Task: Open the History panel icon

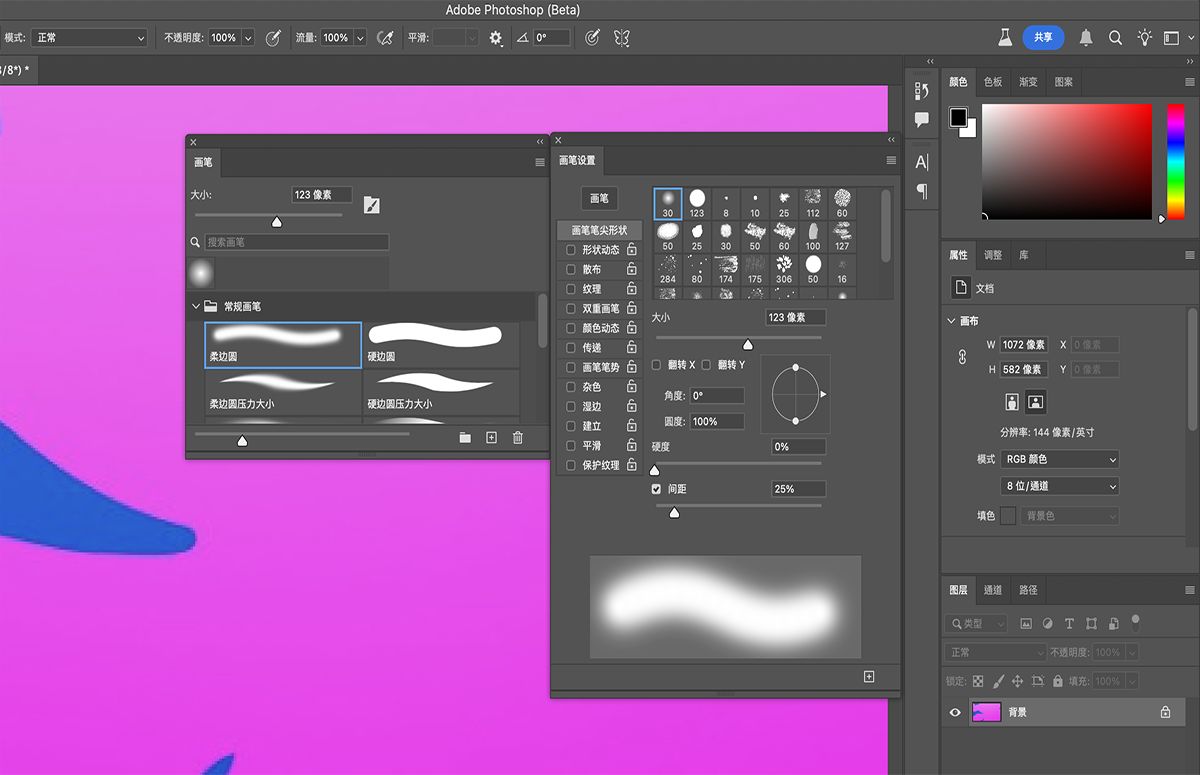Action: 922,91
